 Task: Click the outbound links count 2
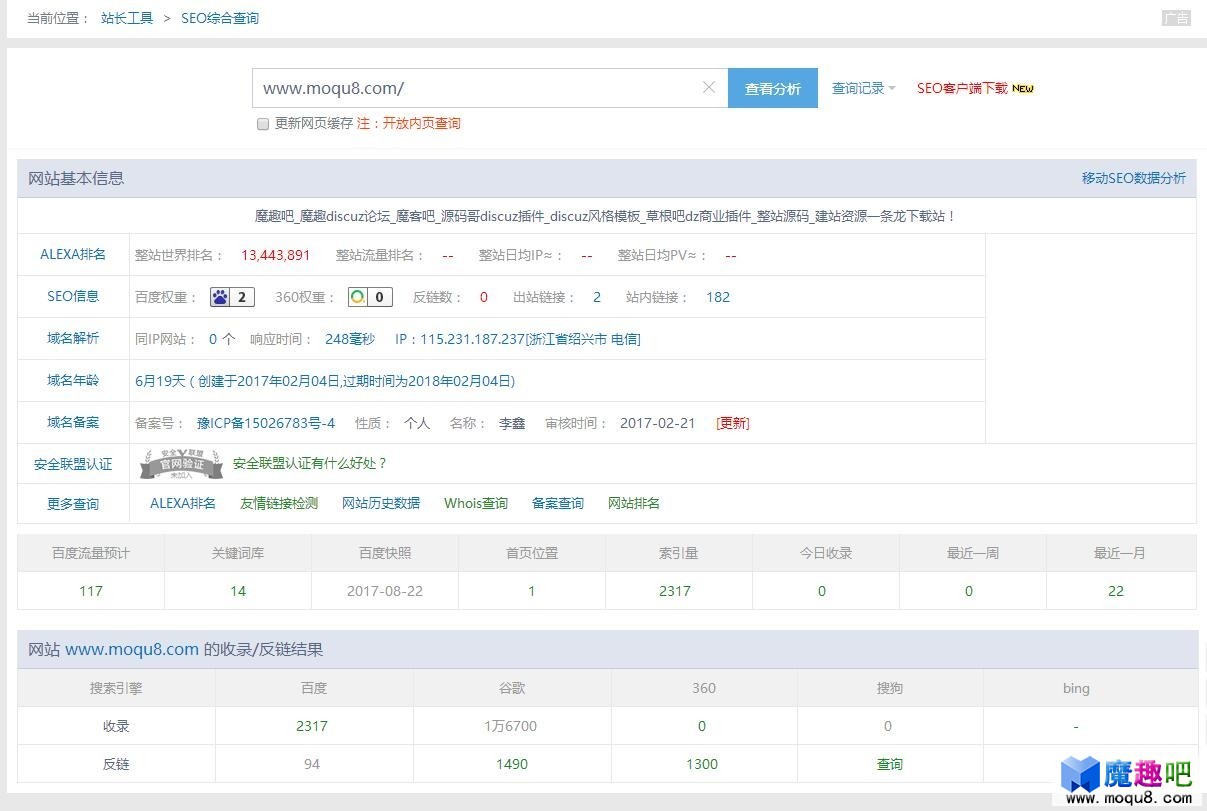coord(597,297)
